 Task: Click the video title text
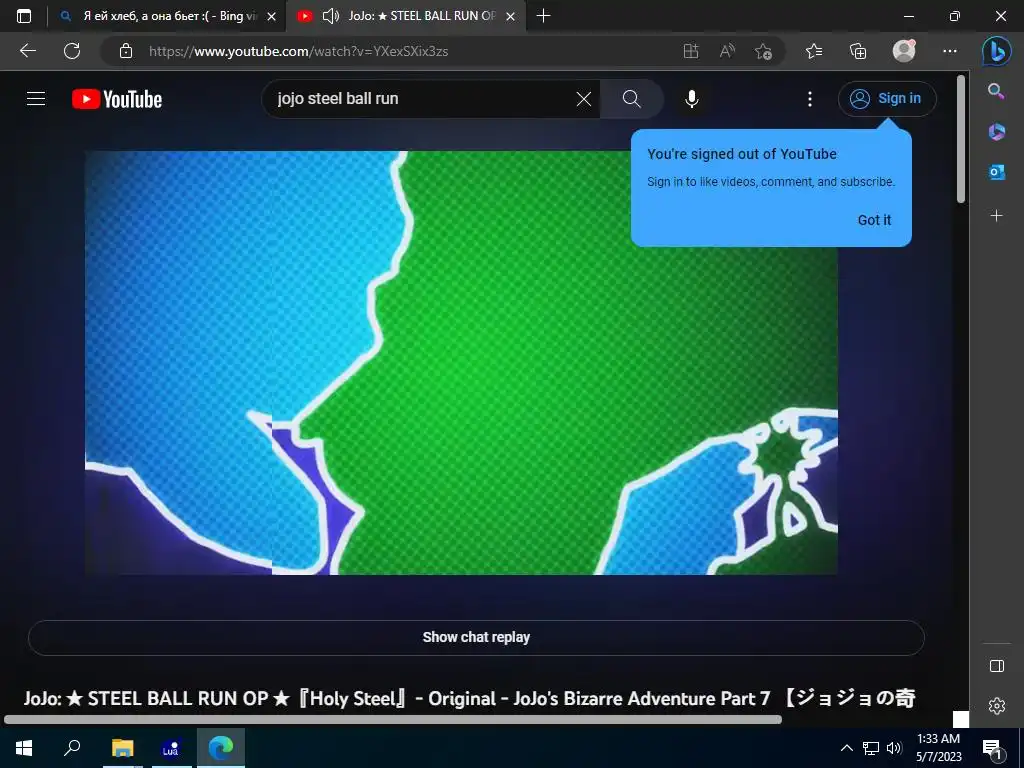[470, 699]
